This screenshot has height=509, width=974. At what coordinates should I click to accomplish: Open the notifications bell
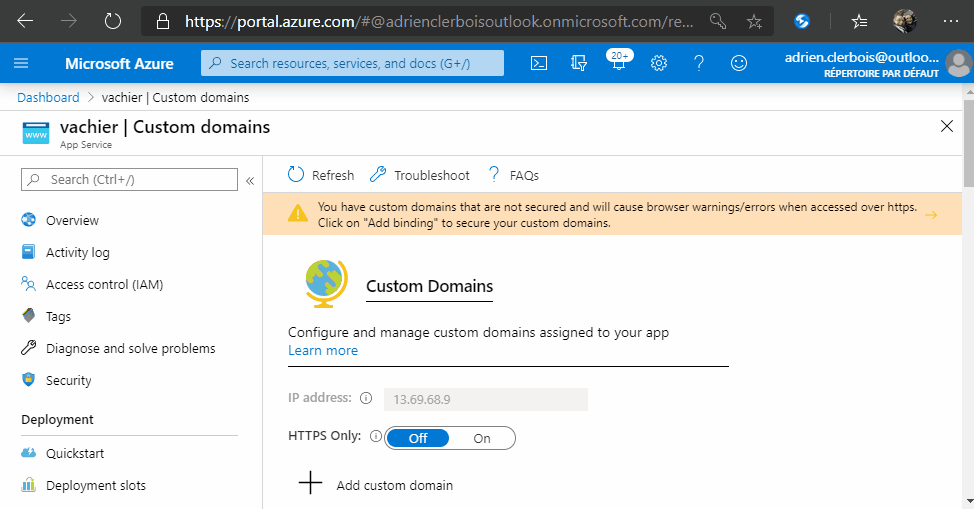(x=618, y=64)
